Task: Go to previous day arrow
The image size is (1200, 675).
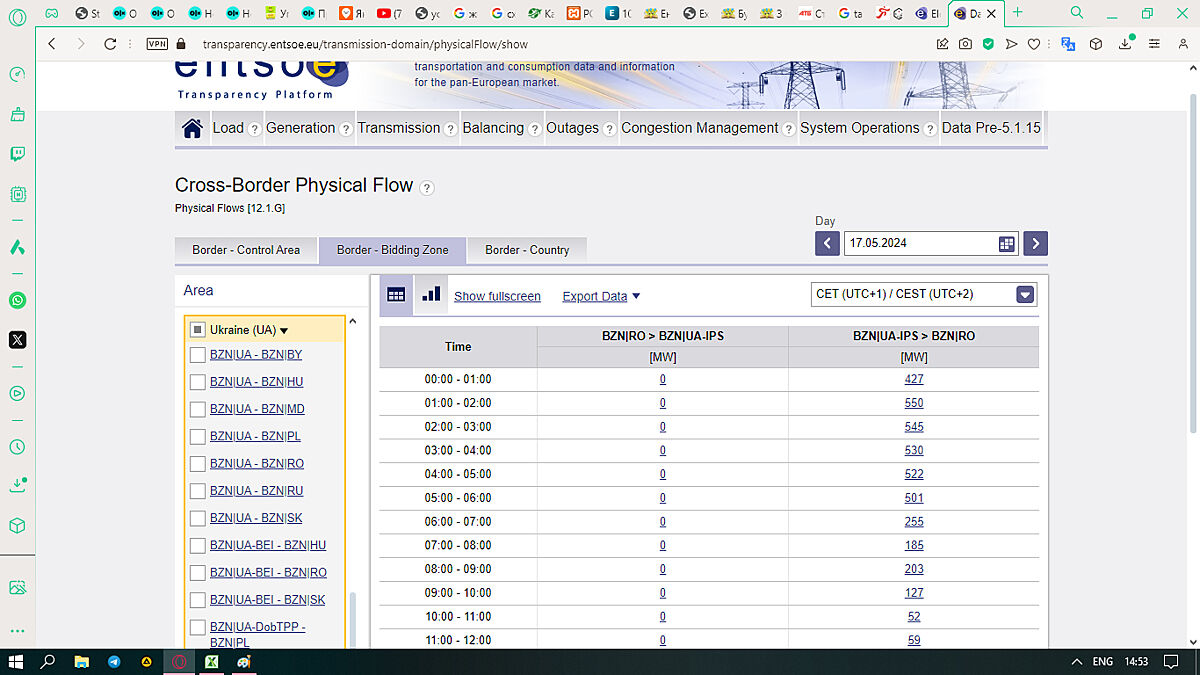Action: click(827, 243)
